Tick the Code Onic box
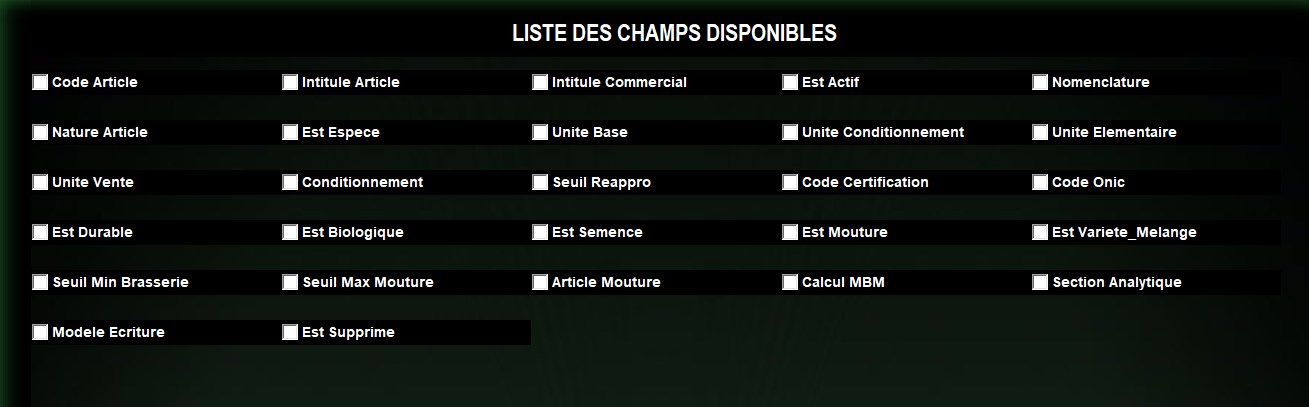Screen dimensions: 1309x407 (1040, 182)
